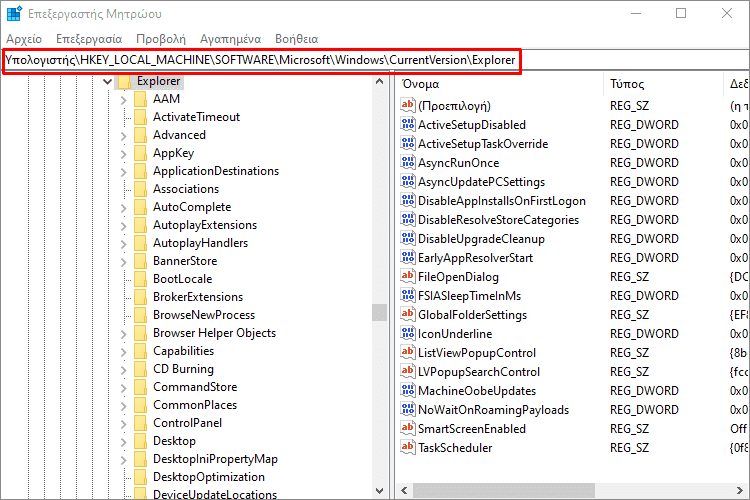The image size is (750, 500).
Task: Click the icon beside GlobalFolderSettings
Action: (408, 315)
